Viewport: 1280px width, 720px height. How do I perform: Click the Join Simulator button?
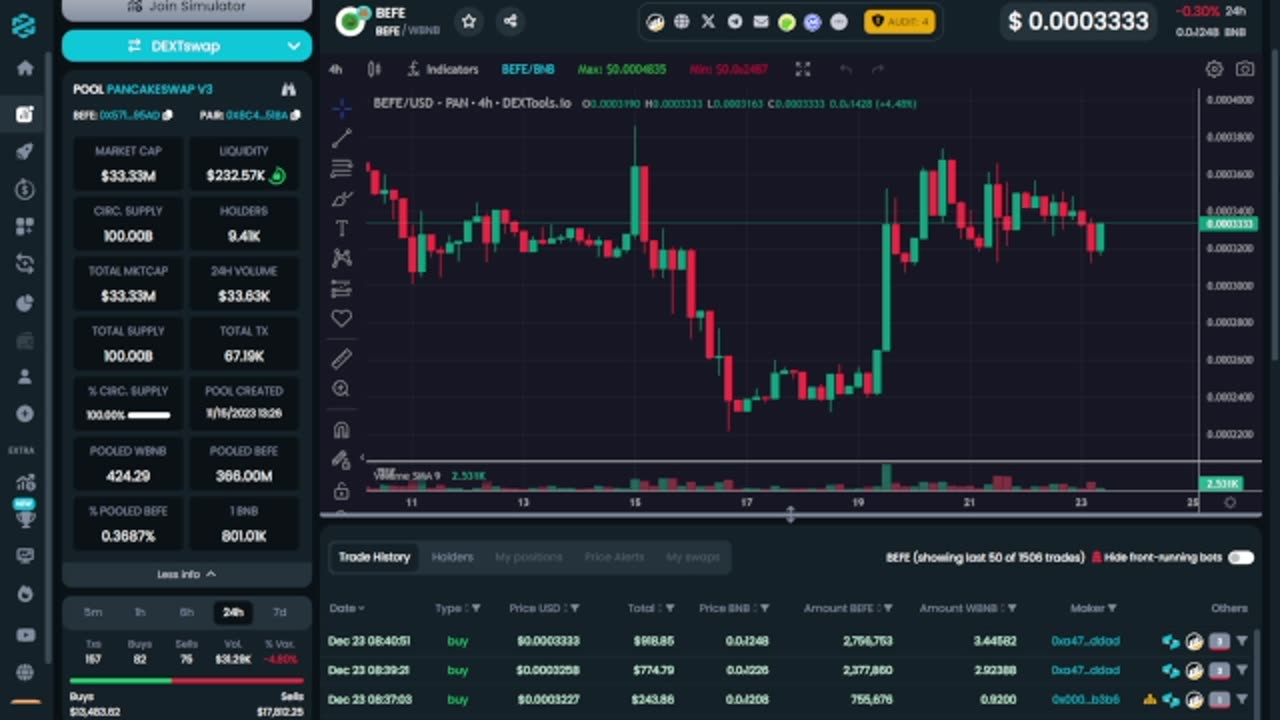(x=187, y=8)
